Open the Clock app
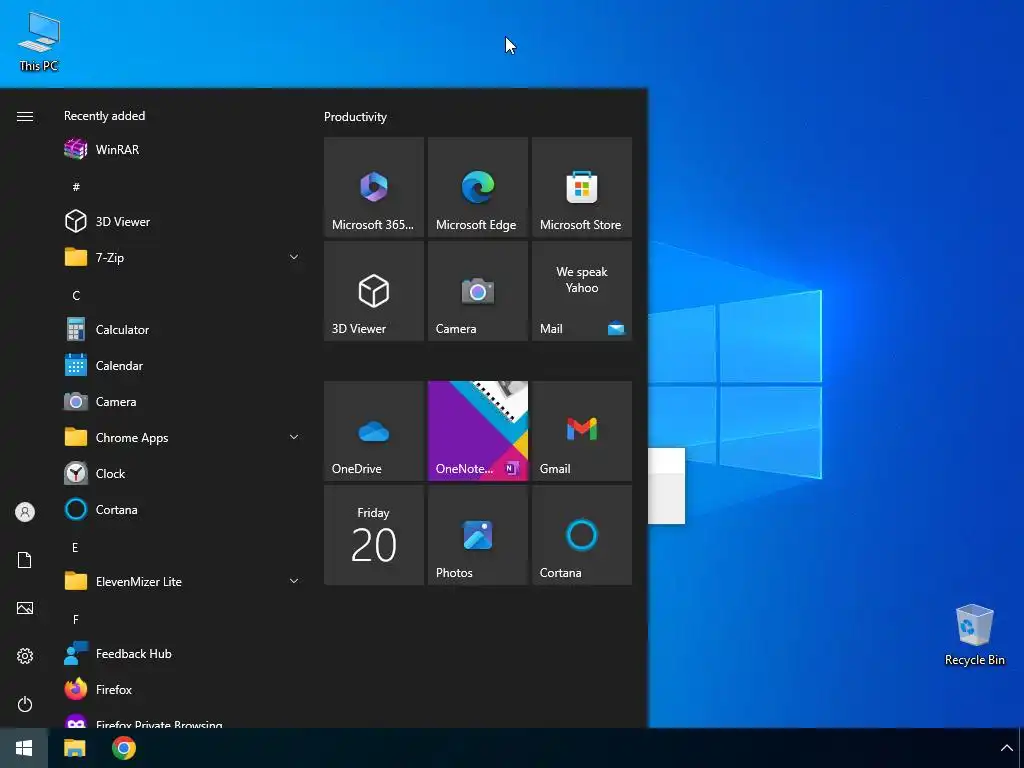The image size is (1024, 768). click(x=182, y=473)
